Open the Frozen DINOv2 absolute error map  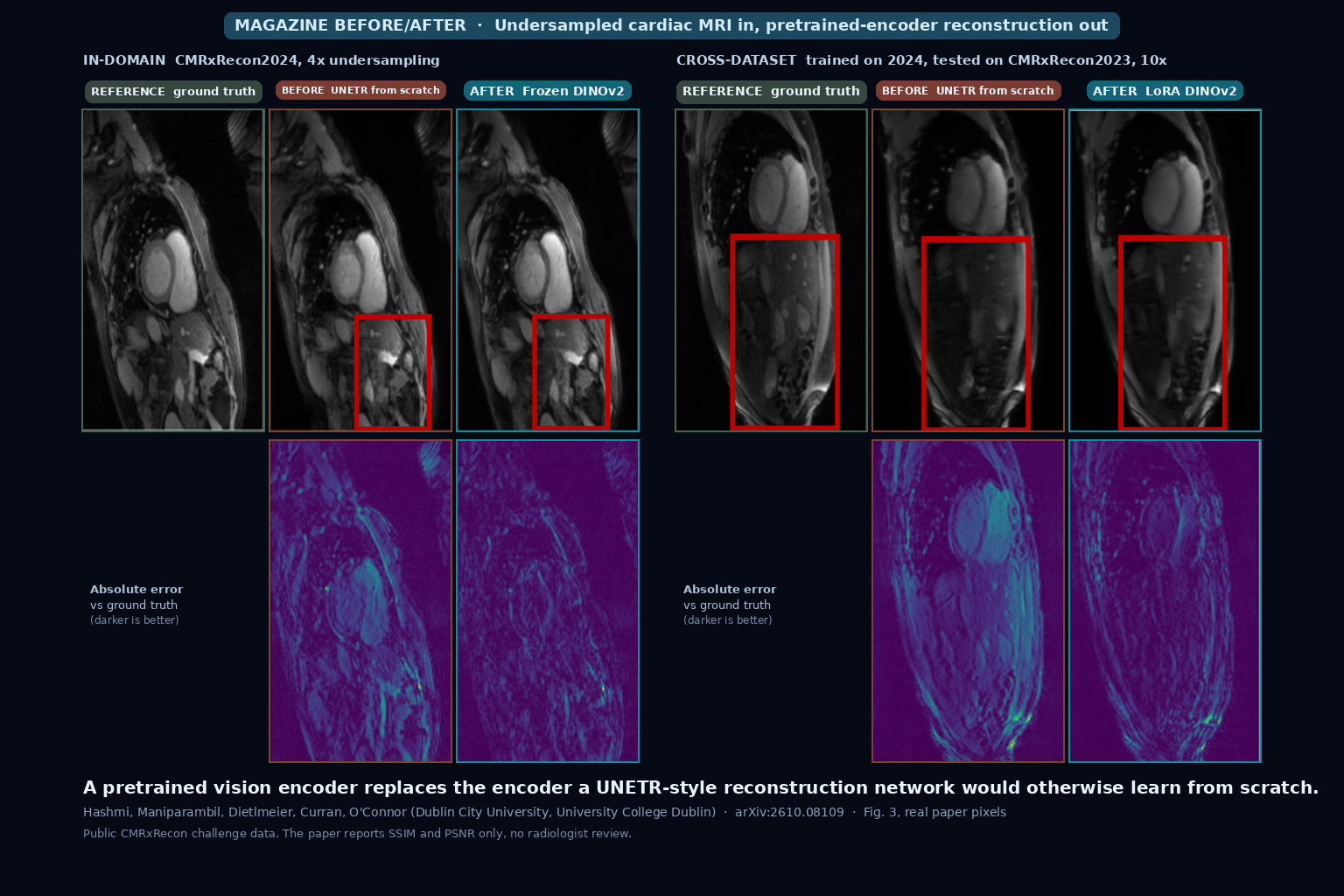tap(548, 601)
